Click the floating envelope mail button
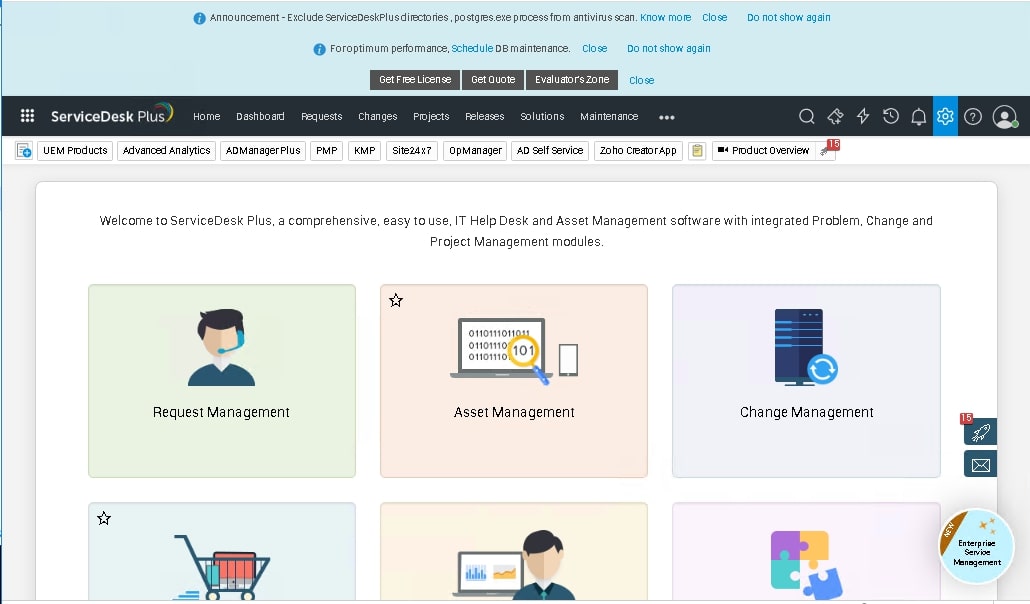Image resolution: width=1030 pixels, height=604 pixels. 980,464
